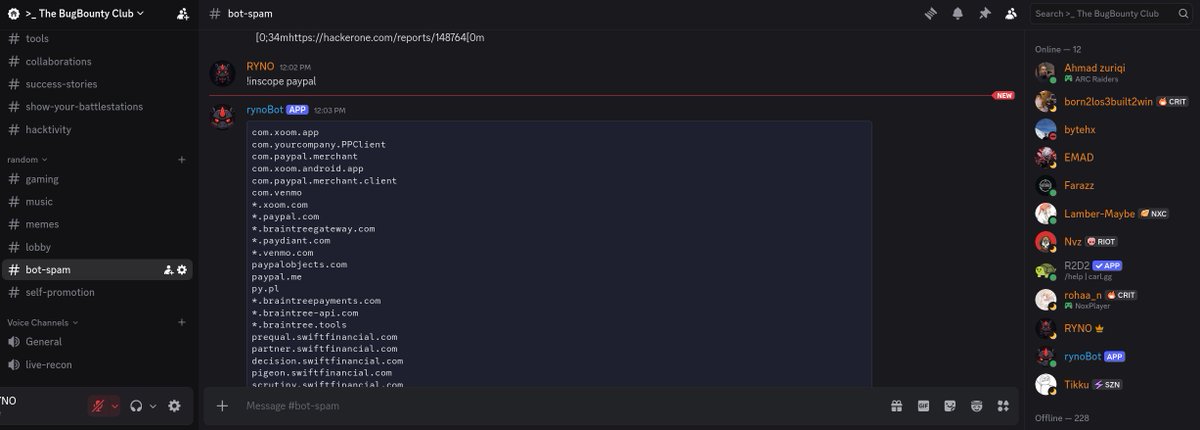1200x430 pixels.
Task: Open The BugBounty Club server dropdown menu
Action: 84,13
